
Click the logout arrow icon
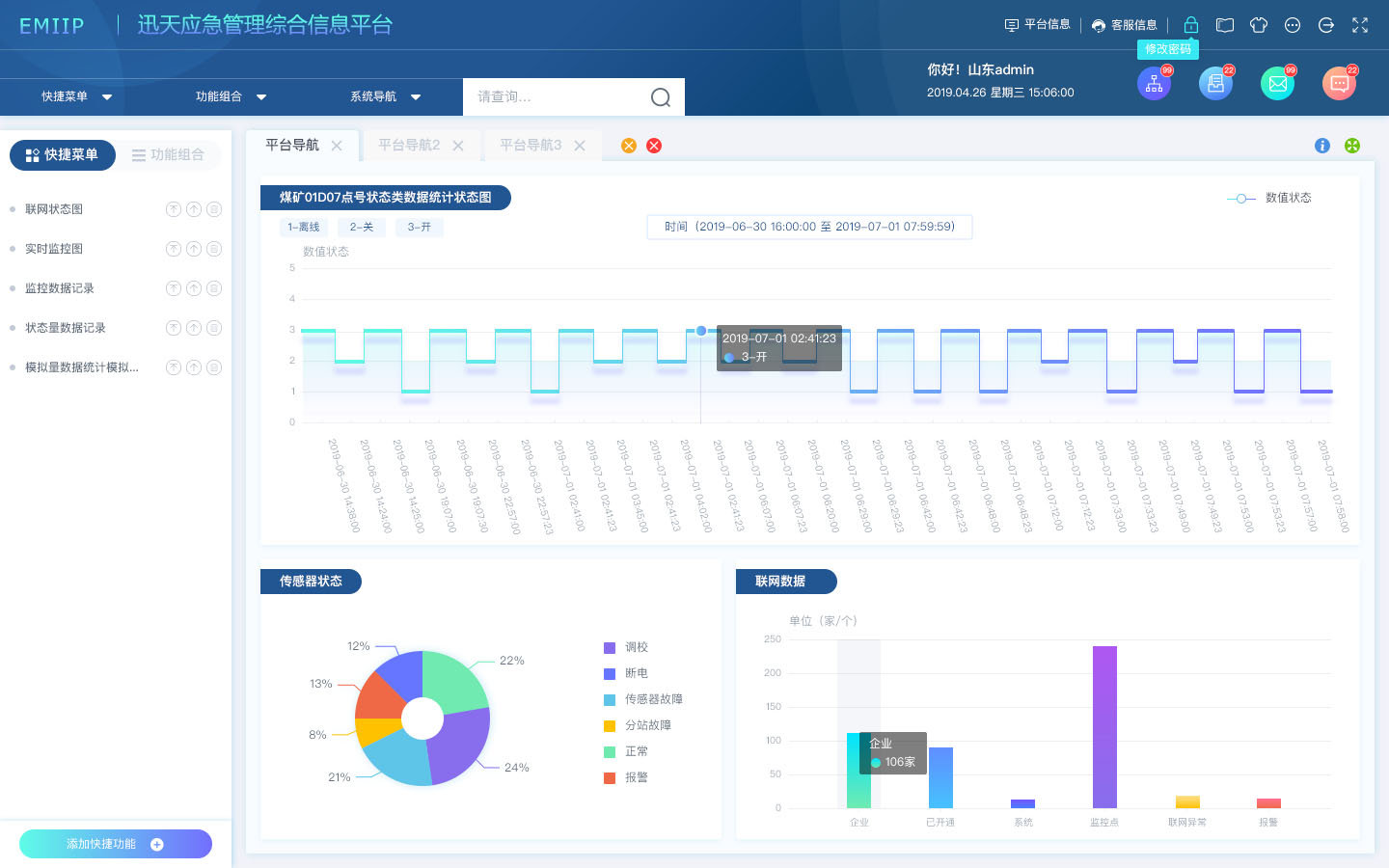(x=1326, y=25)
